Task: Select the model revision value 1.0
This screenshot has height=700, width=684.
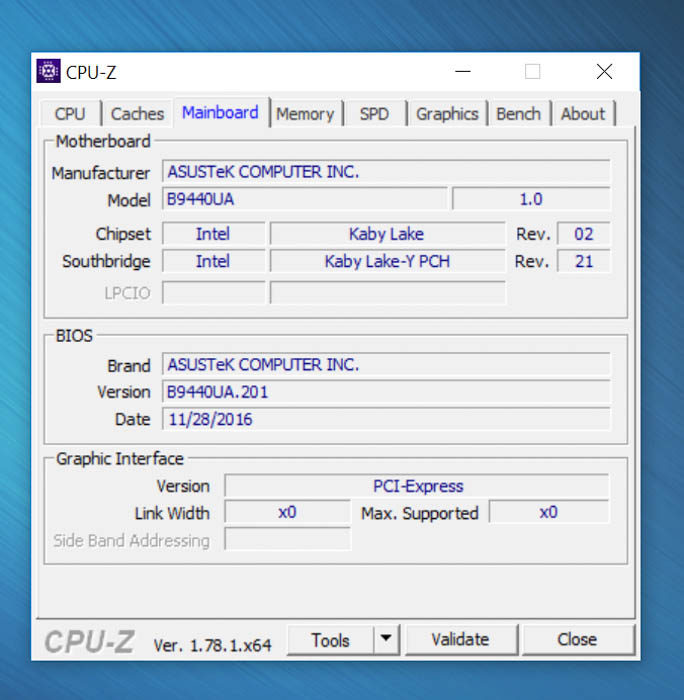Action: tap(531, 199)
